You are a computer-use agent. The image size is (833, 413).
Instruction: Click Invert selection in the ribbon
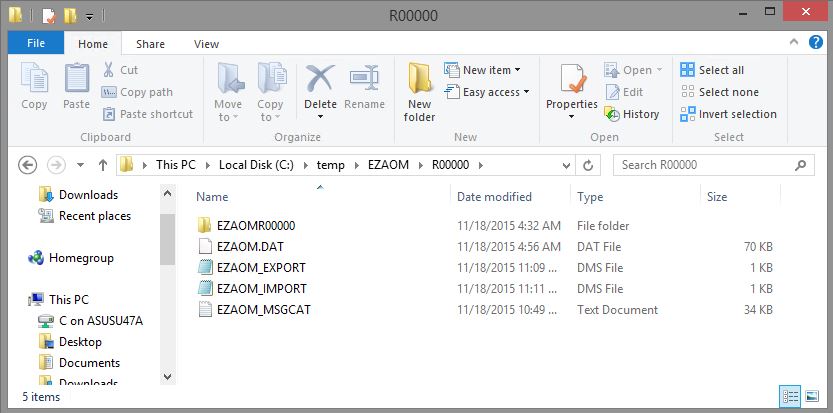tap(728, 114)
